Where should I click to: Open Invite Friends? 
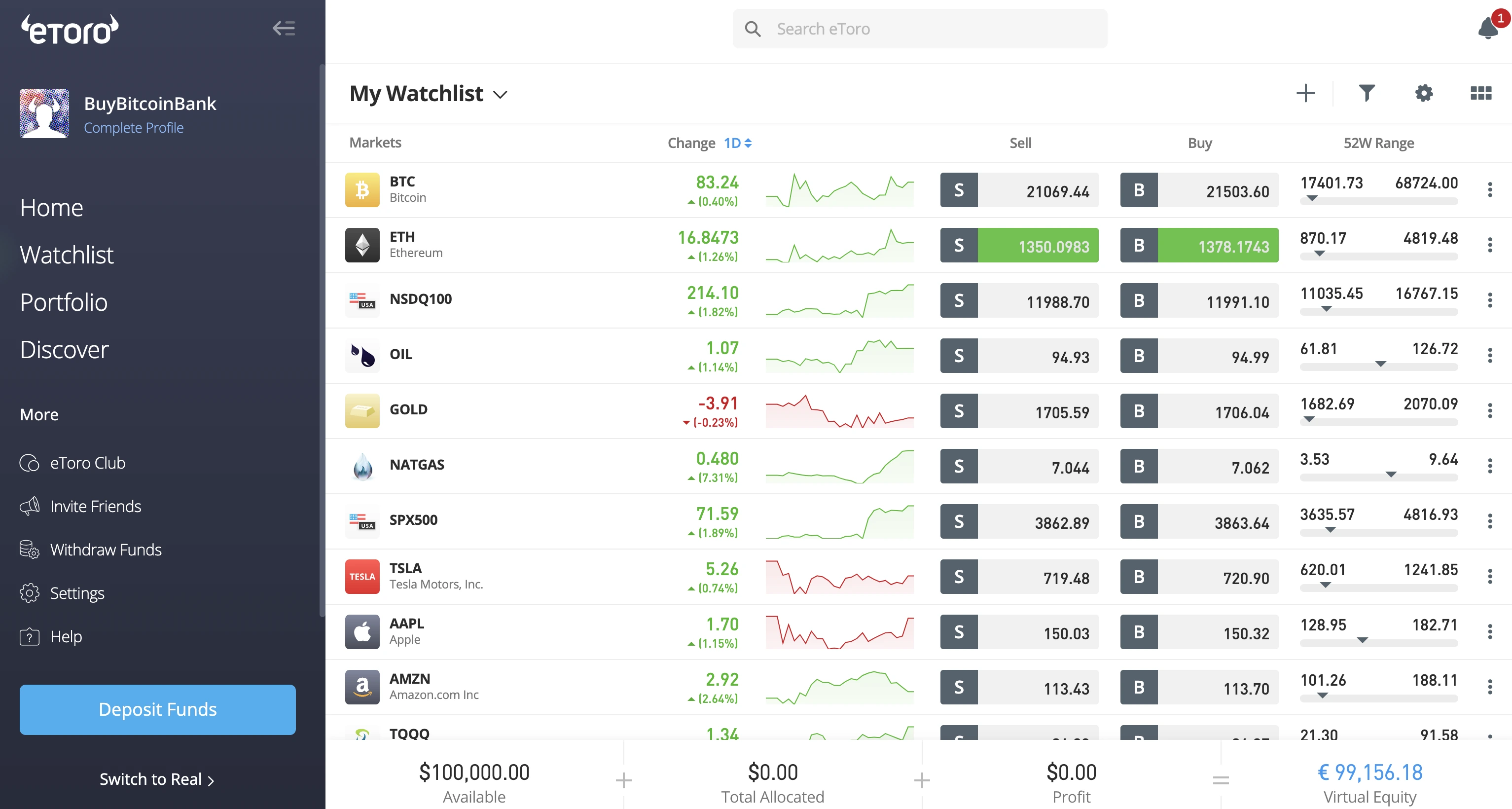(x=80, y=506)
